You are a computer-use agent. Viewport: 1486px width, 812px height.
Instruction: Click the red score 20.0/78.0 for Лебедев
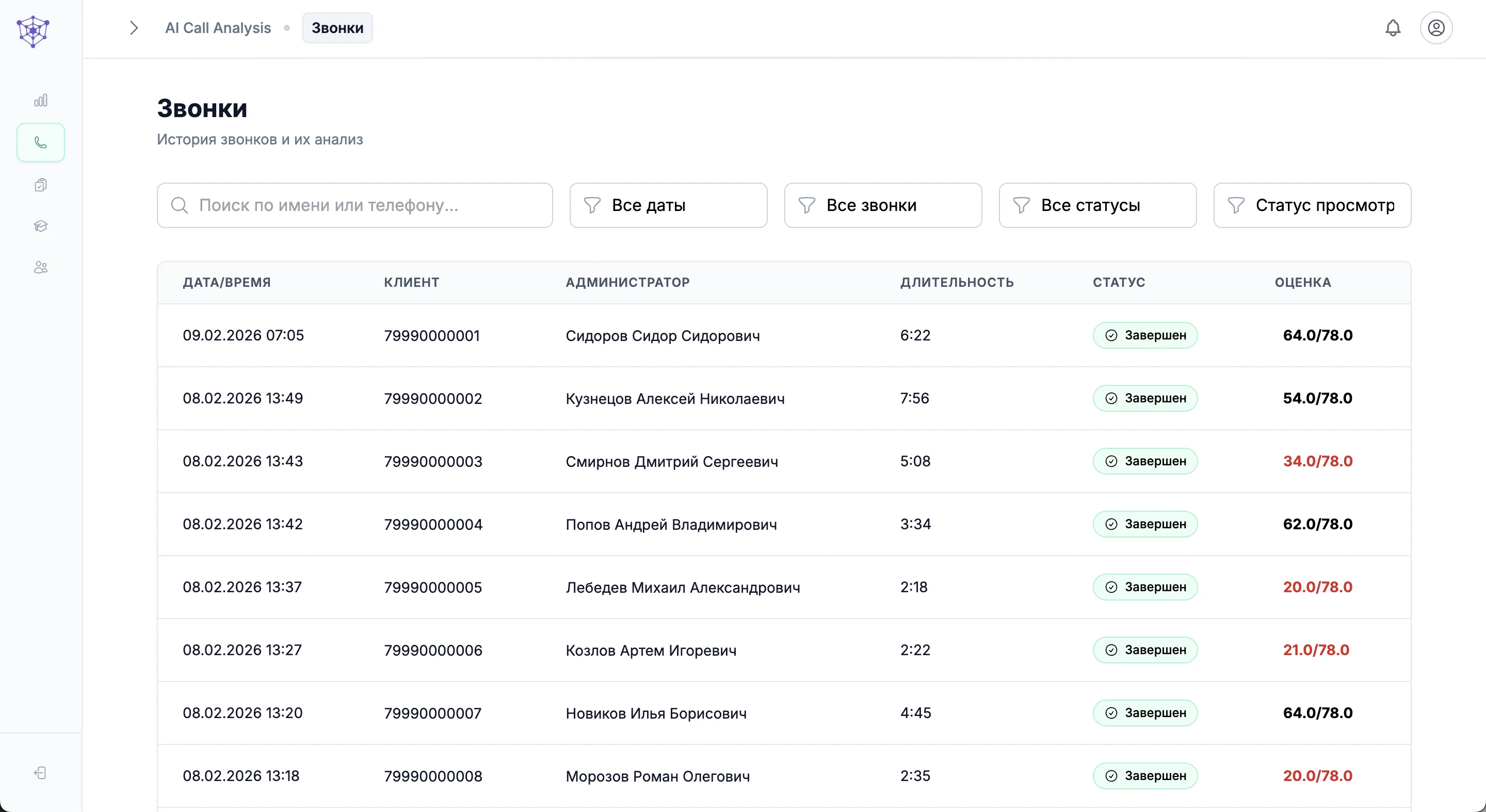click(1317, 587)
